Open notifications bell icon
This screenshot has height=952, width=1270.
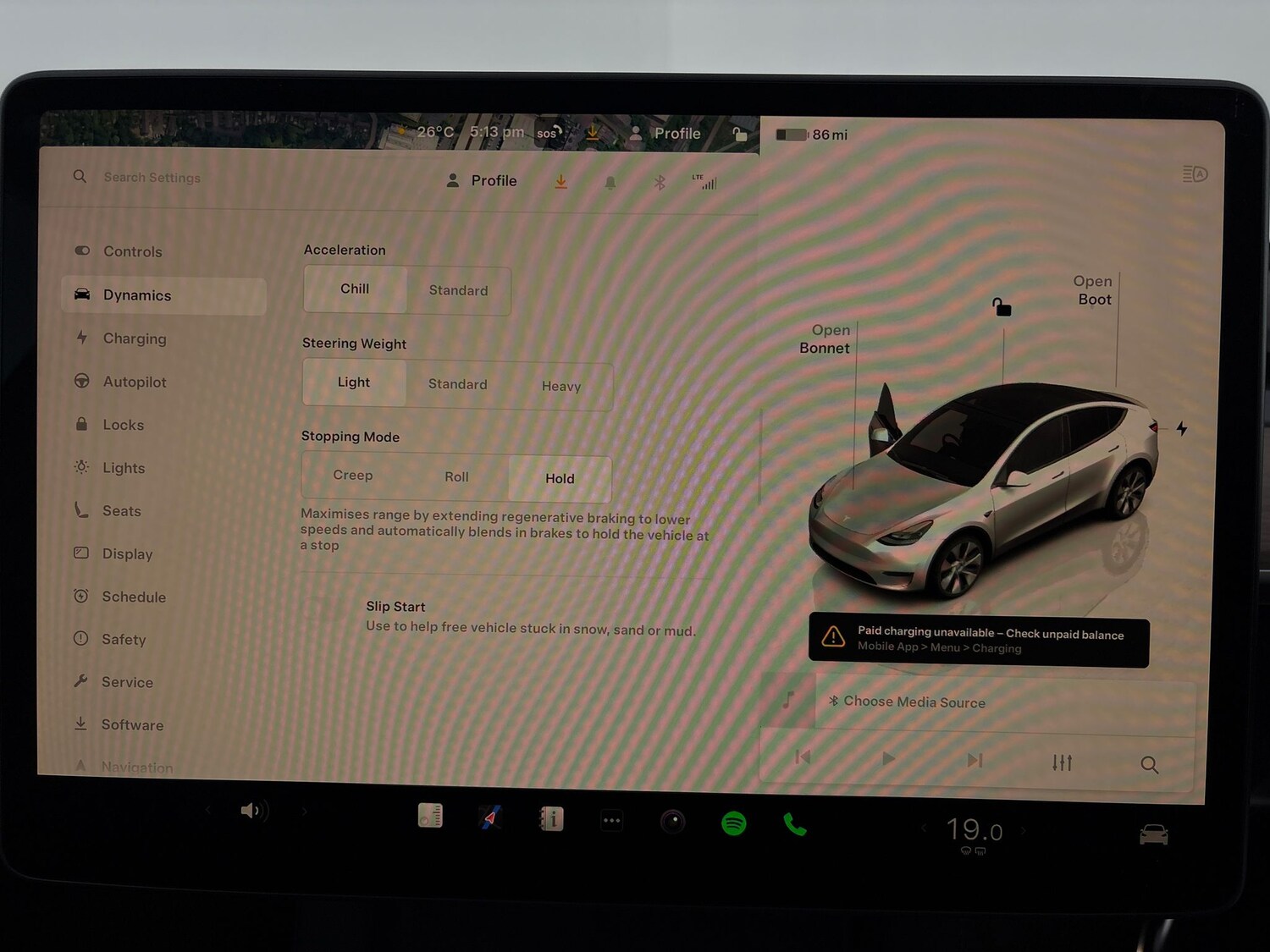point(610,183)
